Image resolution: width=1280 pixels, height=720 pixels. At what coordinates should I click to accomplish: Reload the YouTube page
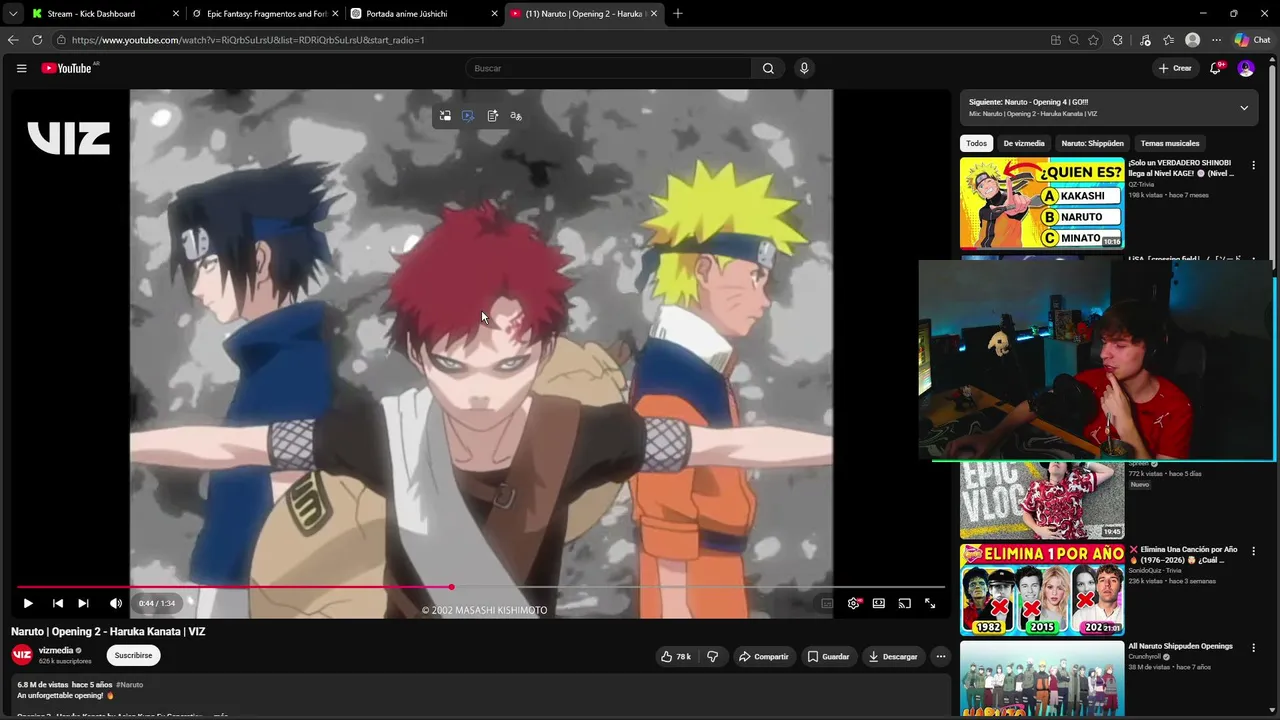(37, 40)
